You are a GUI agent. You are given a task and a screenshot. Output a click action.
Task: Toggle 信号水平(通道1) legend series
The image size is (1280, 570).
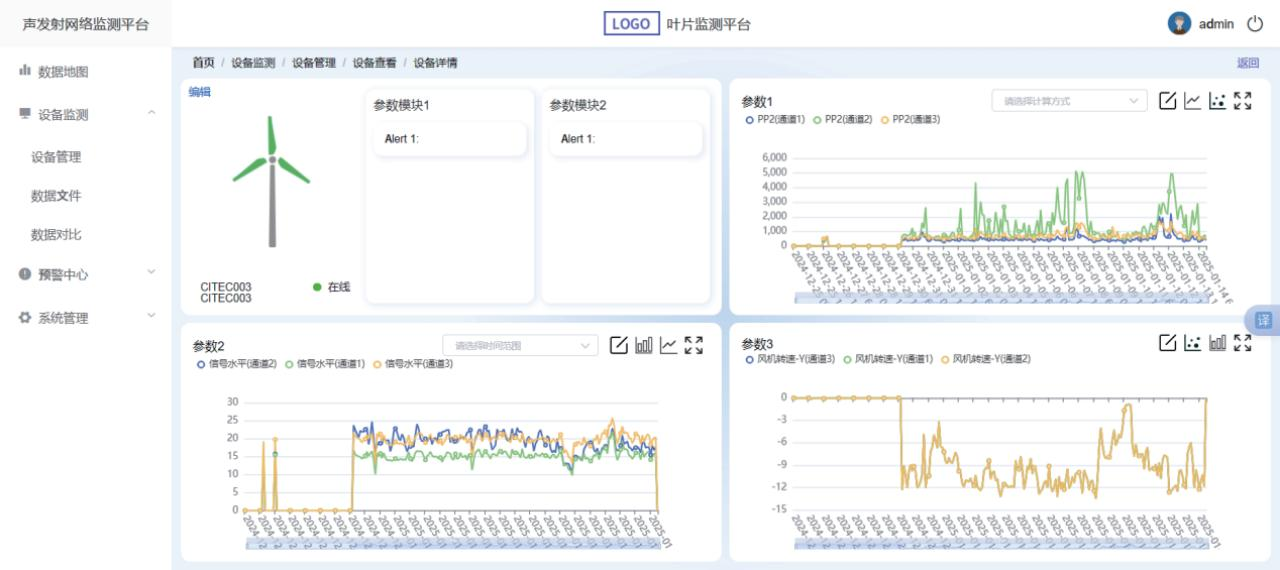click(325, 364)
